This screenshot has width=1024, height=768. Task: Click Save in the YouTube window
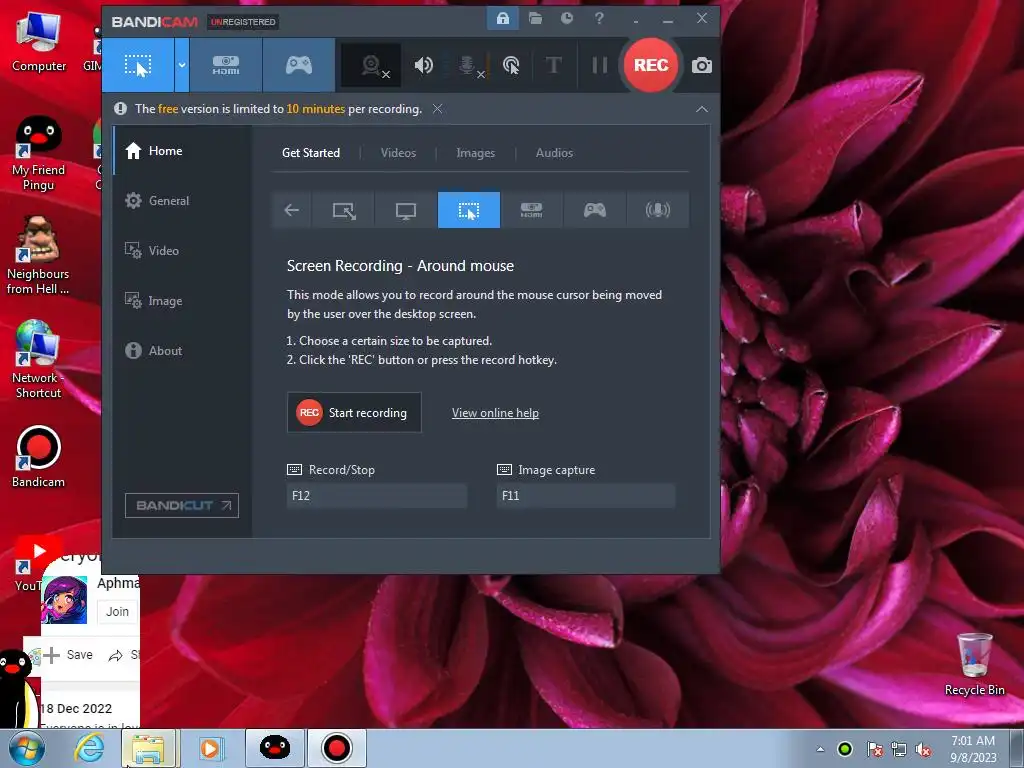click(x=69, y=654)
